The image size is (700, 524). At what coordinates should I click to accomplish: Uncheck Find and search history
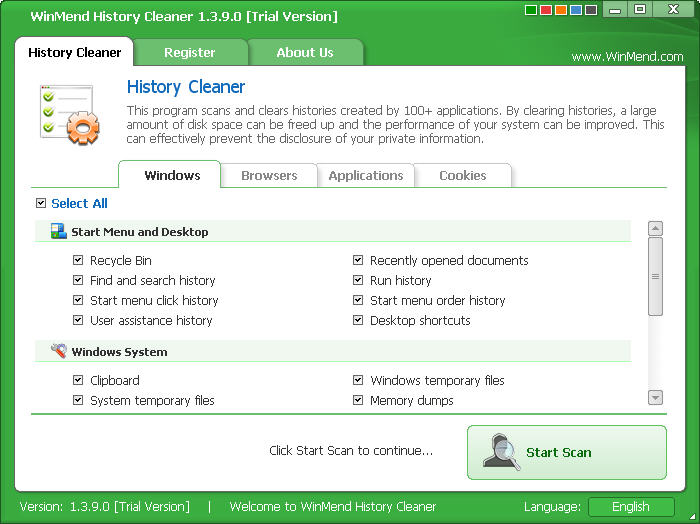[78, 280]
